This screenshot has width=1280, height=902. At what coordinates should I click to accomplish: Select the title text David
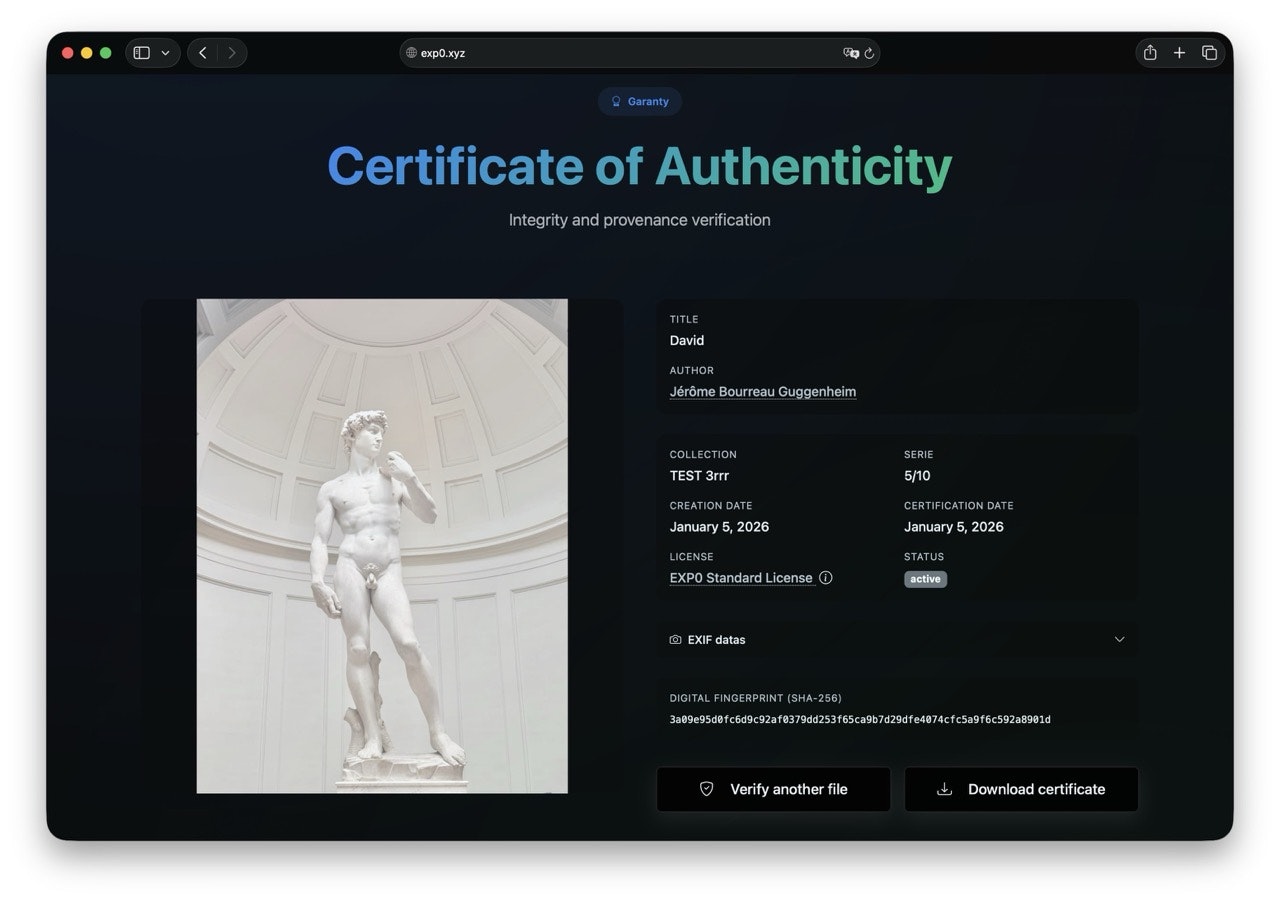pos(687,341)
